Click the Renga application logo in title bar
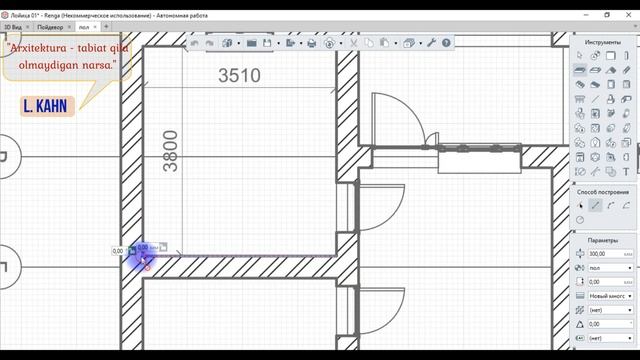The height and width of the screenshot is (360, 640). click(5, 16)
